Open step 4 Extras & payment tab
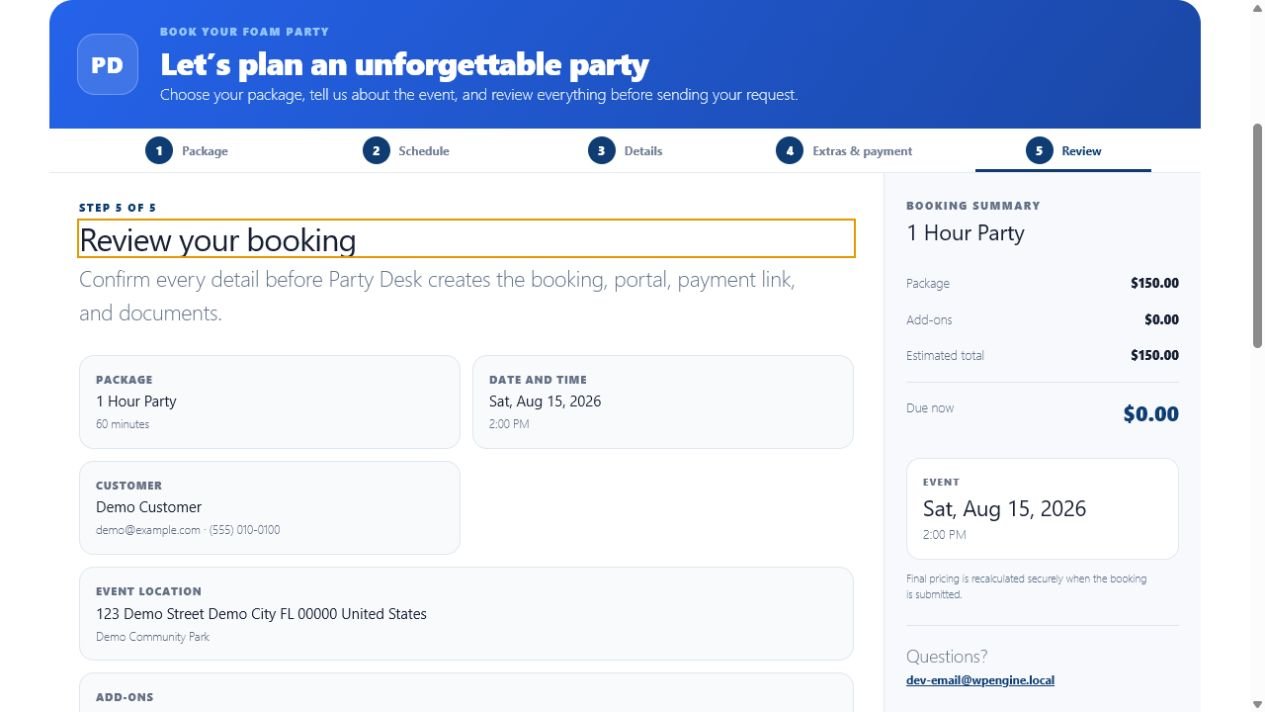The width and height of the screenshot is (1265, 712). click(x=844, y=151)
